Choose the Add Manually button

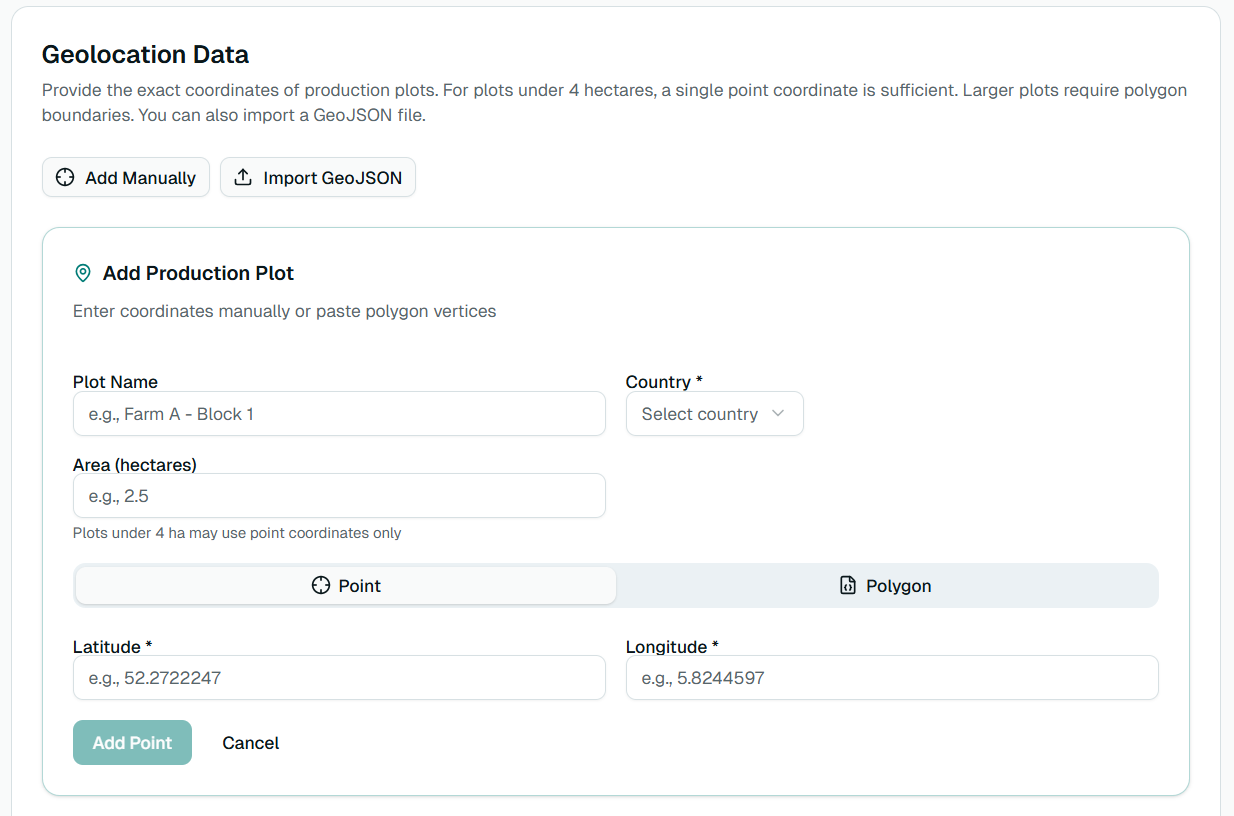point(126,178)
